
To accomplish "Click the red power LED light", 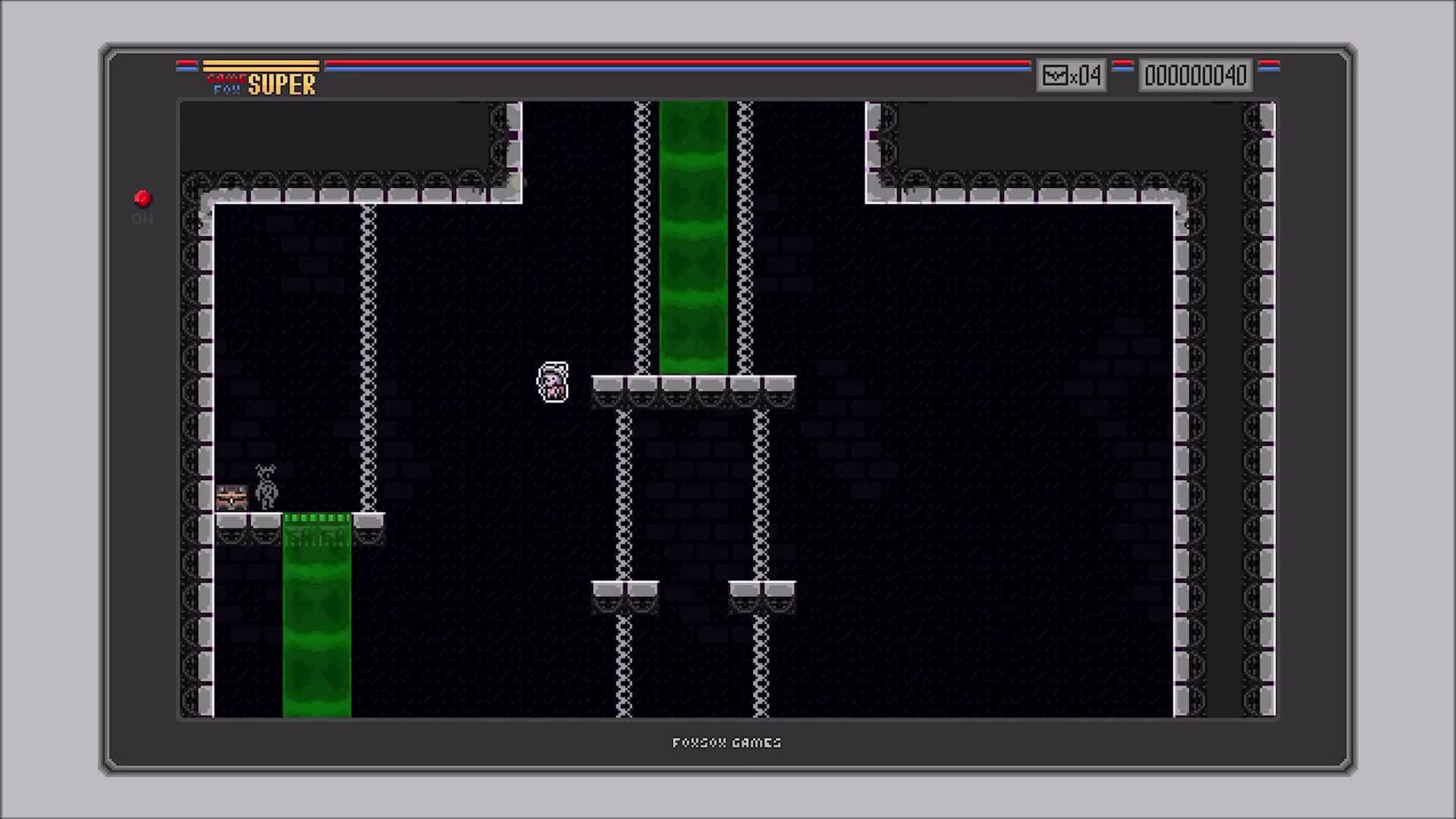I will 143,199.
